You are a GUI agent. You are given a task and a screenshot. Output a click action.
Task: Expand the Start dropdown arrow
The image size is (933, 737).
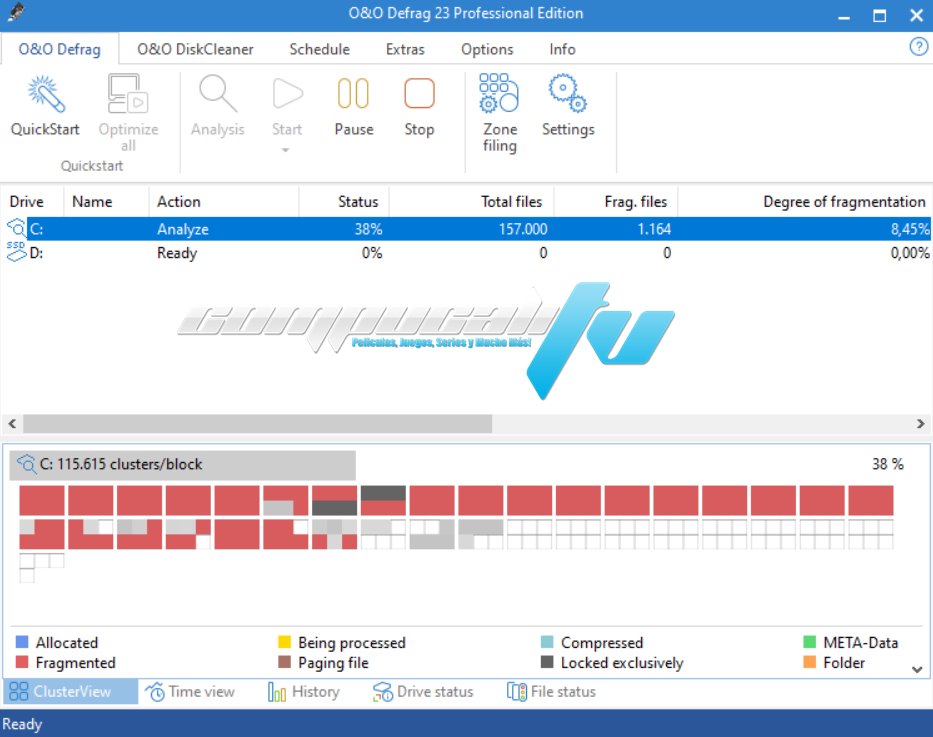(x=286, y=150)
